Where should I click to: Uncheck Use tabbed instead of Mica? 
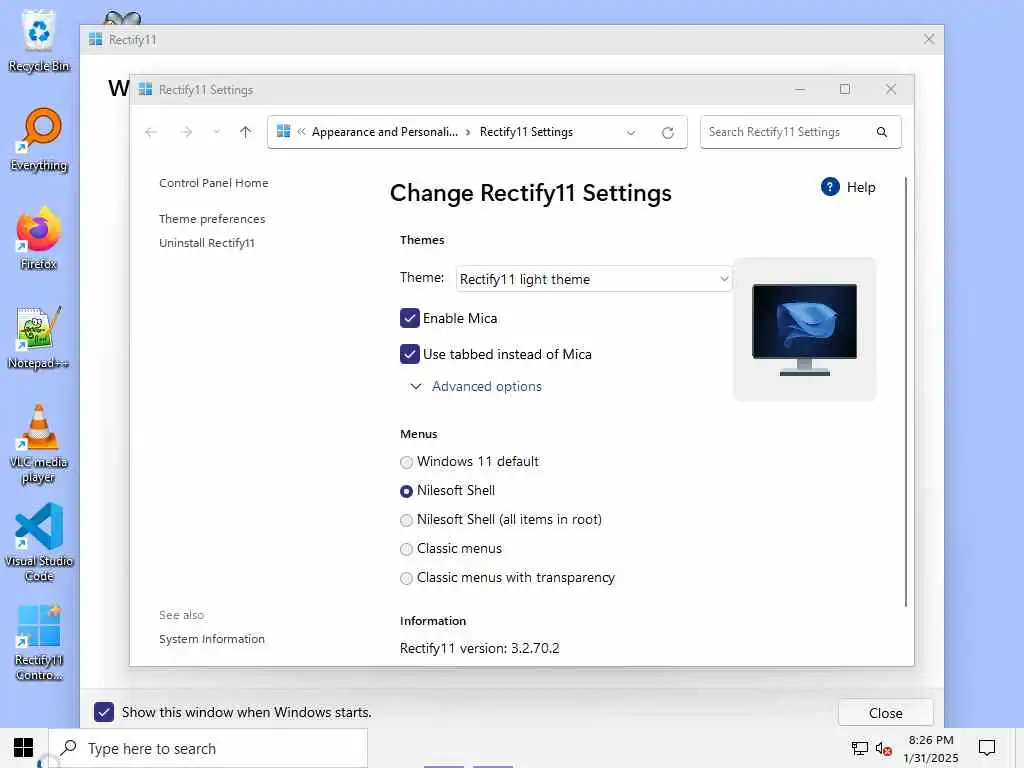(x=409, y=354)
